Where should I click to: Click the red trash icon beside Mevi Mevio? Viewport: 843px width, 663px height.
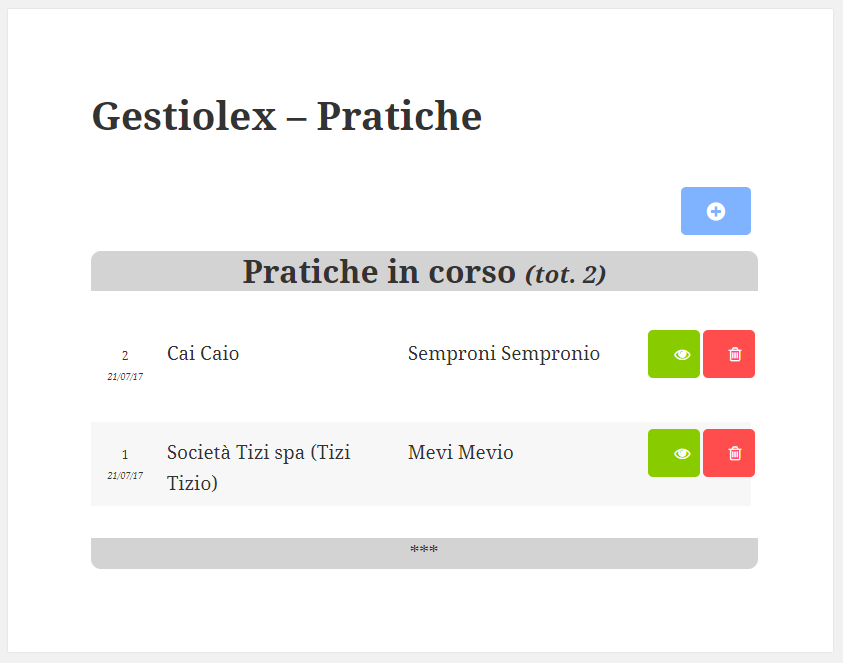click(x=728, y=453)
